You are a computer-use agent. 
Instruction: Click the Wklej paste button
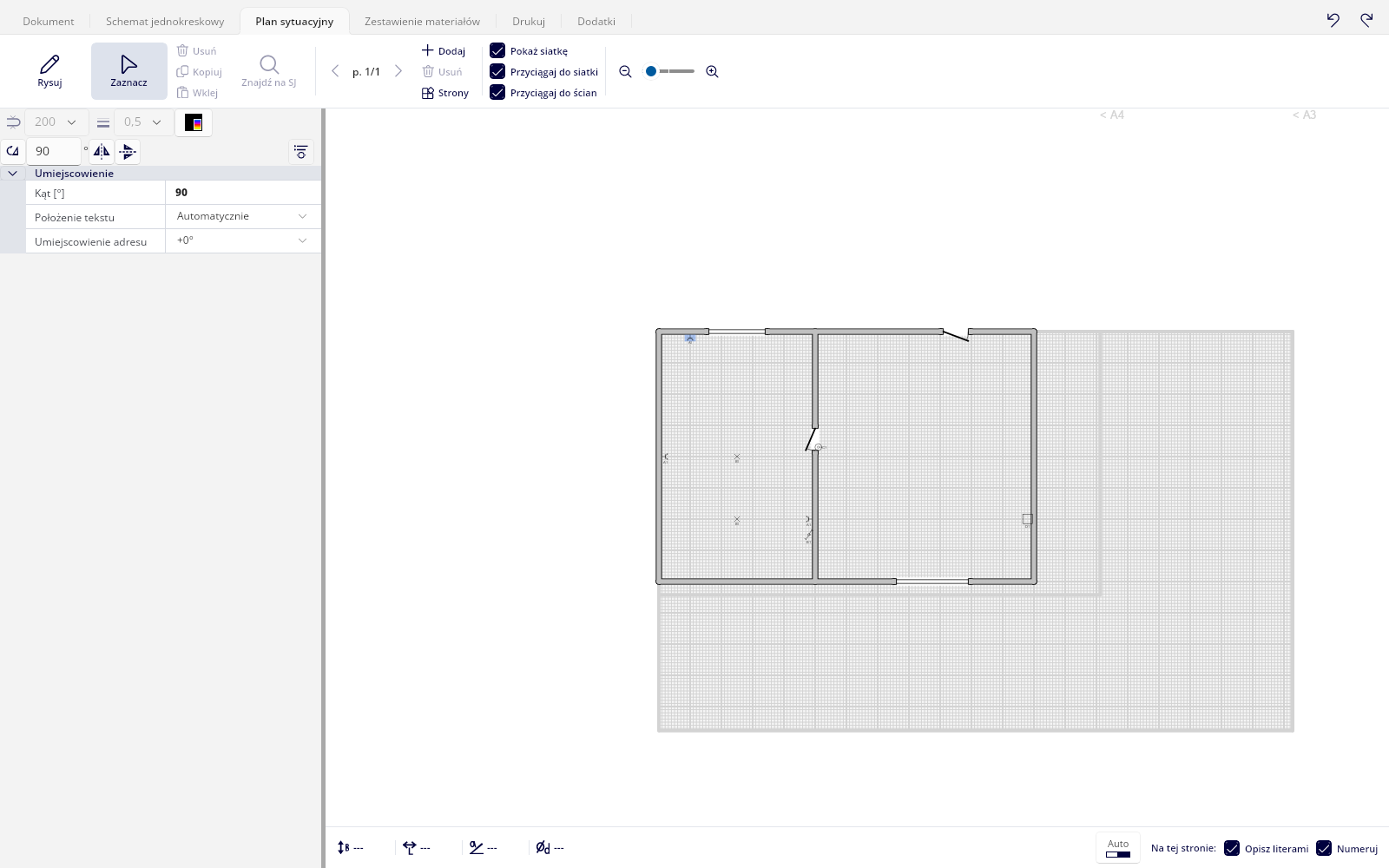point(197,93)
